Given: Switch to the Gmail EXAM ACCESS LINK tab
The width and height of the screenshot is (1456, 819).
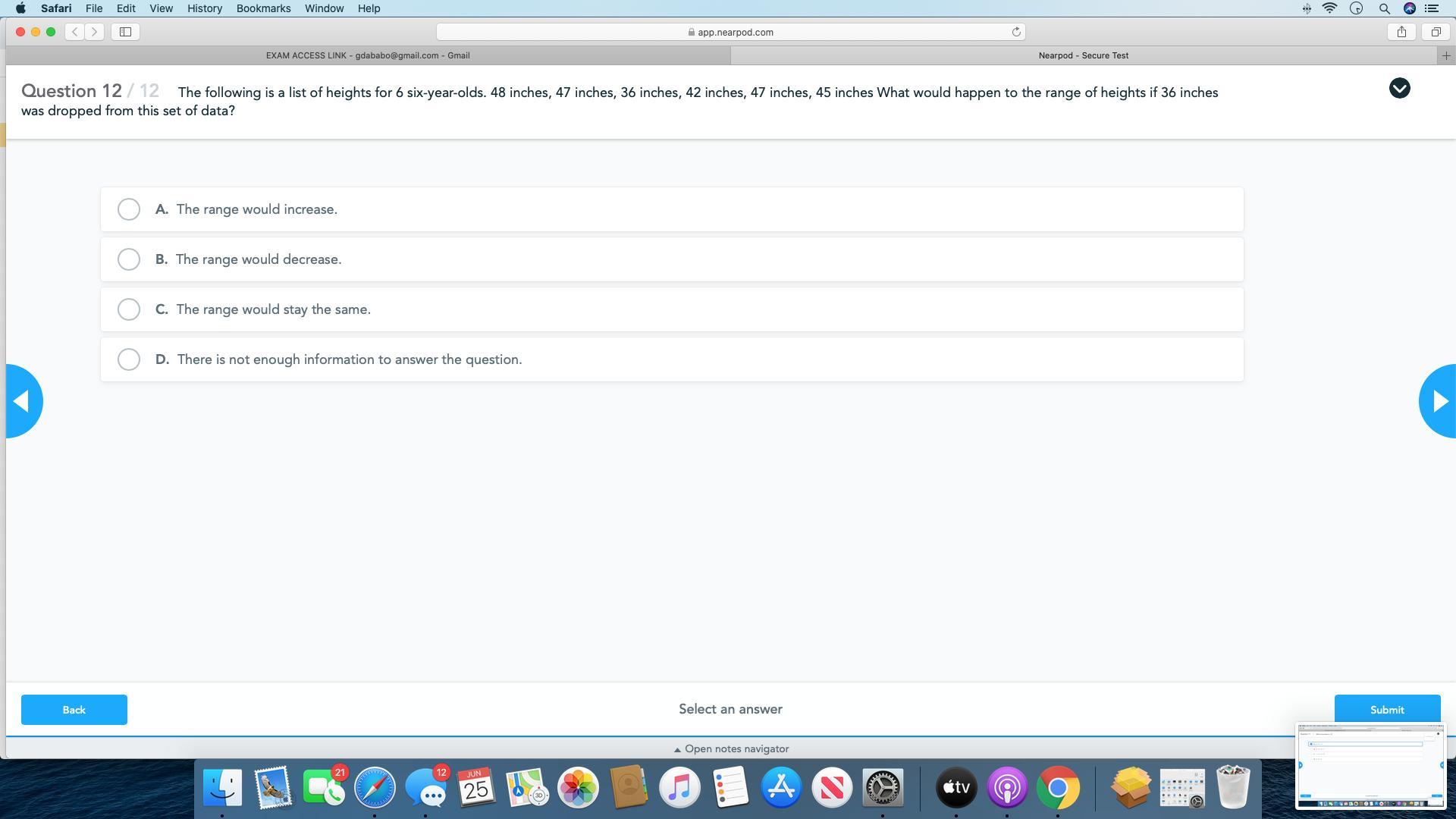Looking at the screenshot, I should (x=368, y=55).
